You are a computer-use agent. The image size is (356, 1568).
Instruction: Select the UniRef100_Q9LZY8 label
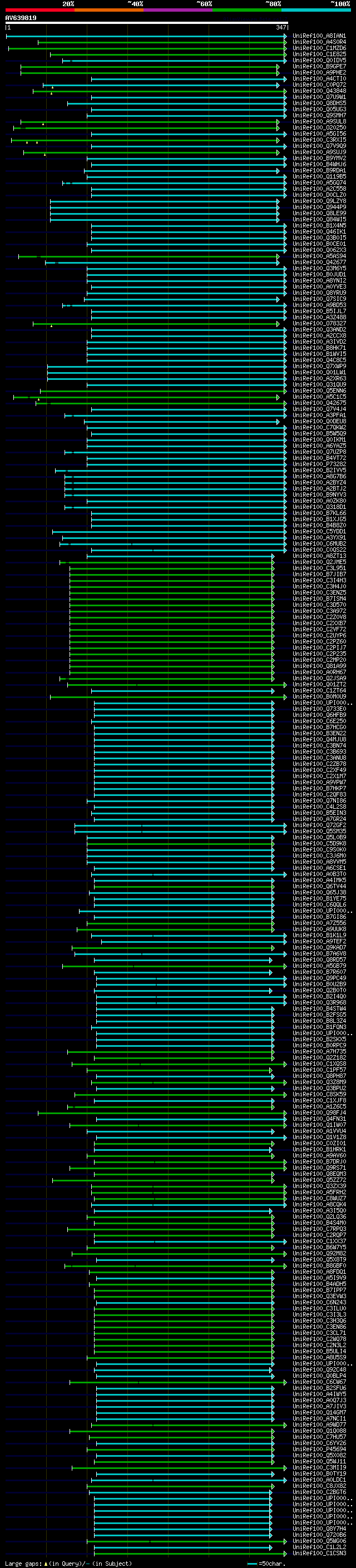[x=319, y=201]
